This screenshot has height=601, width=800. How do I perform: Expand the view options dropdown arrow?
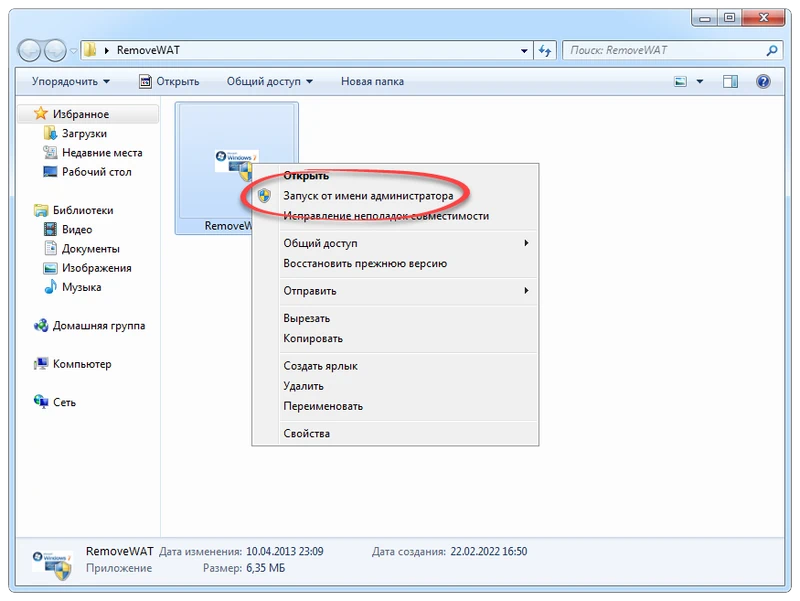coord(699,82)
